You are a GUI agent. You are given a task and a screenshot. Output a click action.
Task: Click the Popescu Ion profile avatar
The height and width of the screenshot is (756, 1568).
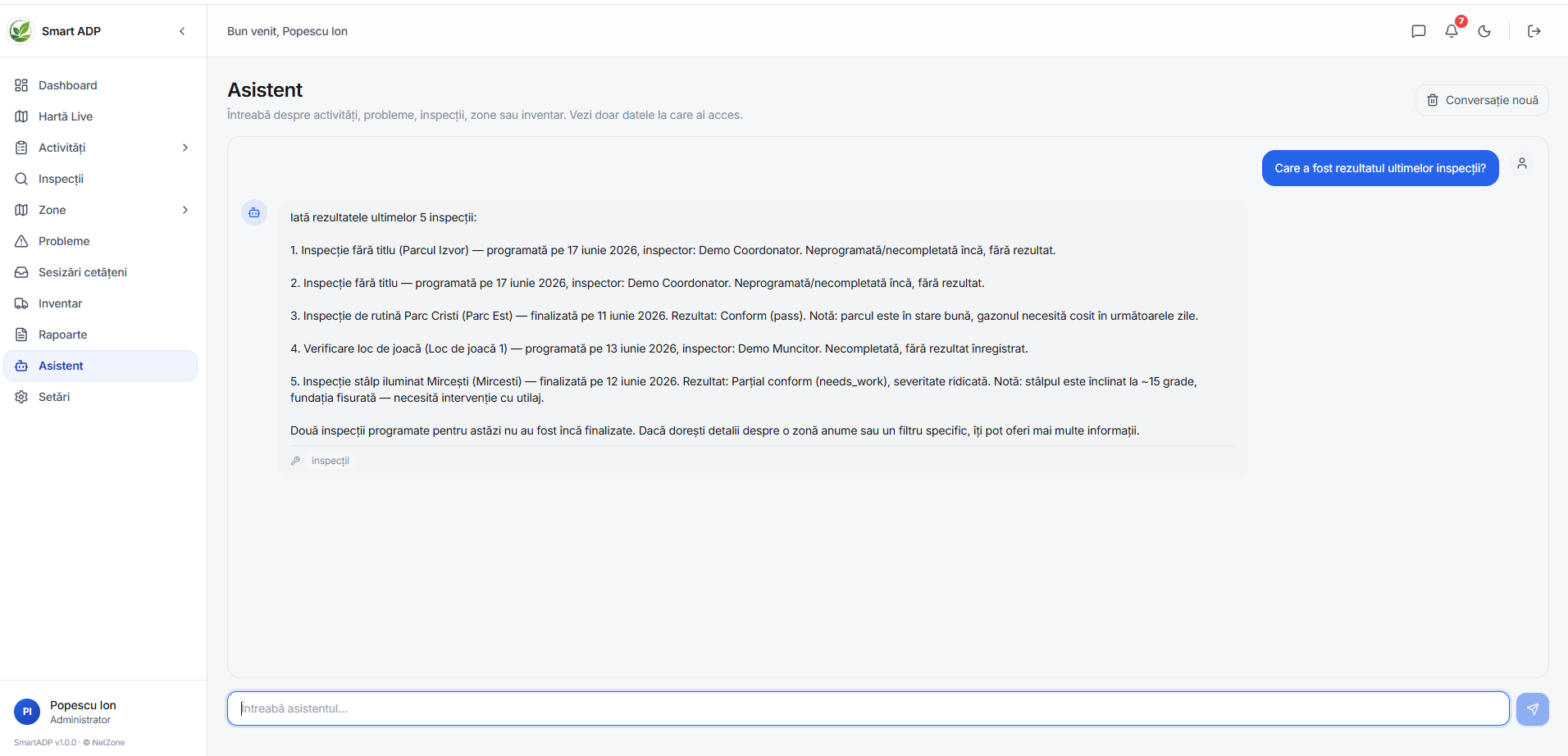(27, 712)
